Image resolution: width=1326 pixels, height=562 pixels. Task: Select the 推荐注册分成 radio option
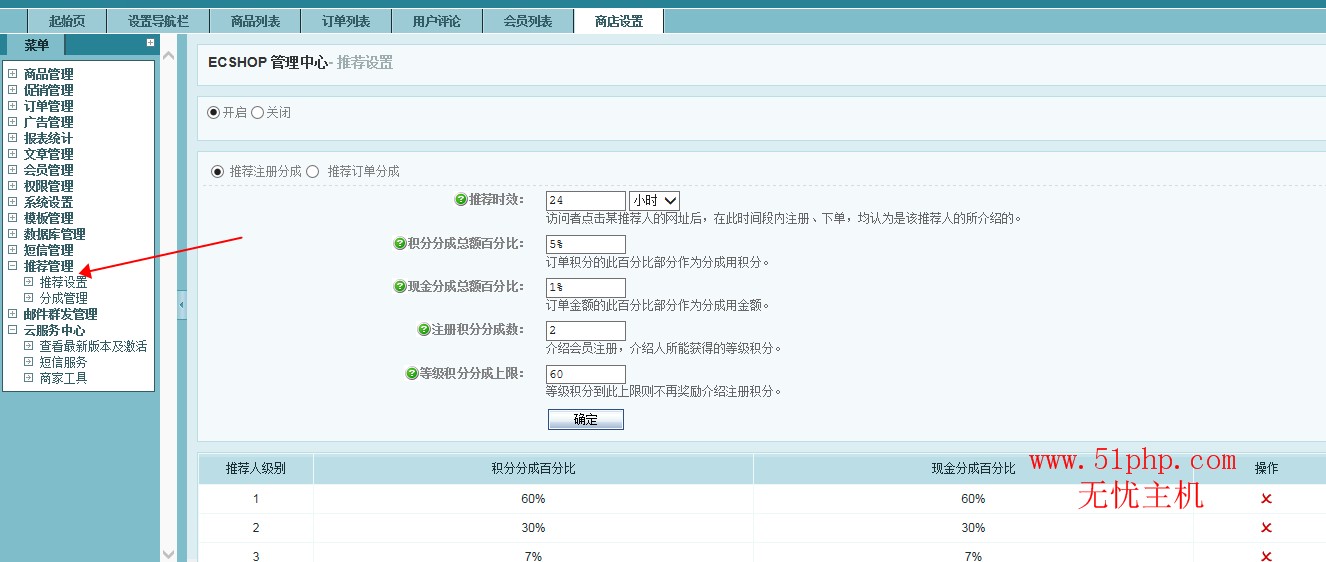(217, 172)
